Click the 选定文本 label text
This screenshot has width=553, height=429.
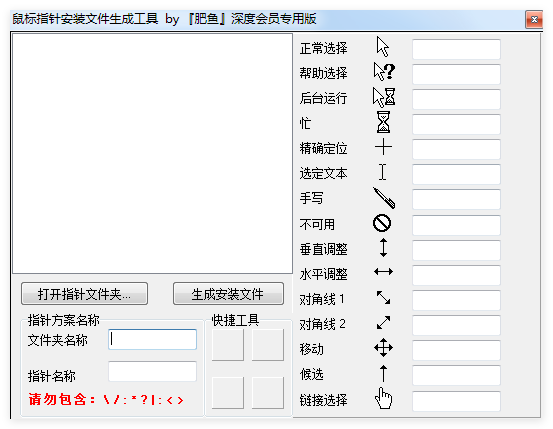pos(323,174)
